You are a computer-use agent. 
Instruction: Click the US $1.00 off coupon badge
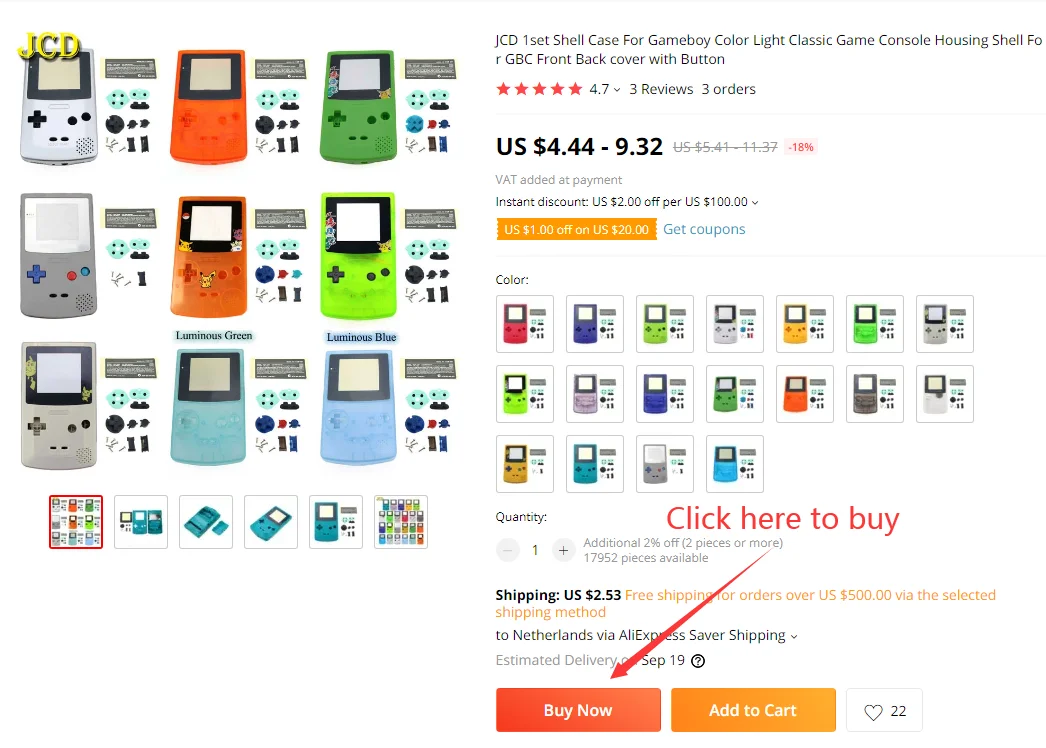(576, 230)
